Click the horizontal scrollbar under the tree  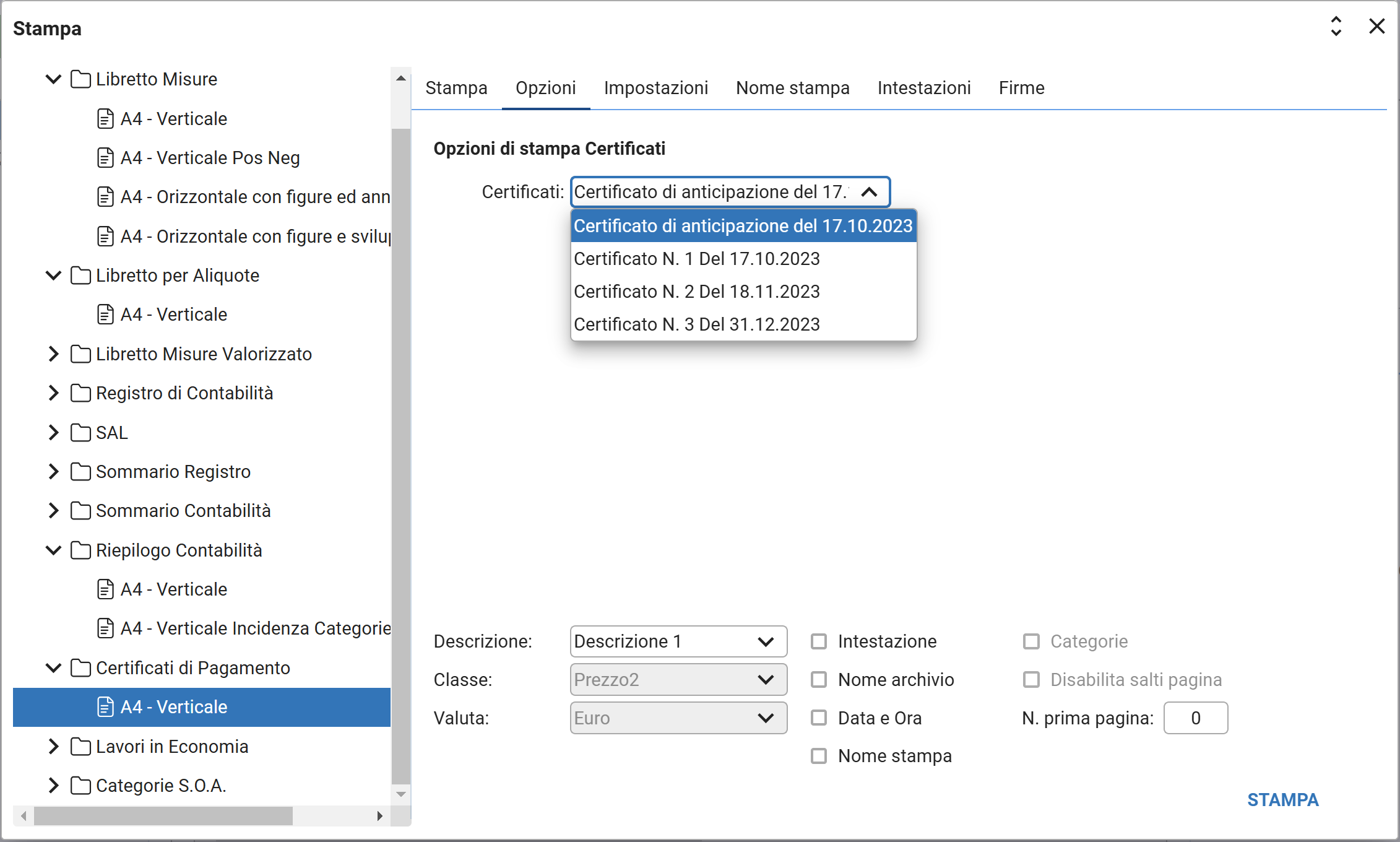[x=163, y=816]
